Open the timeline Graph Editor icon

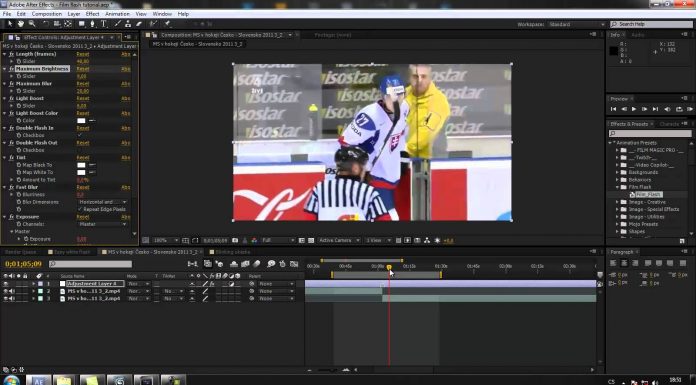point(294,264)
